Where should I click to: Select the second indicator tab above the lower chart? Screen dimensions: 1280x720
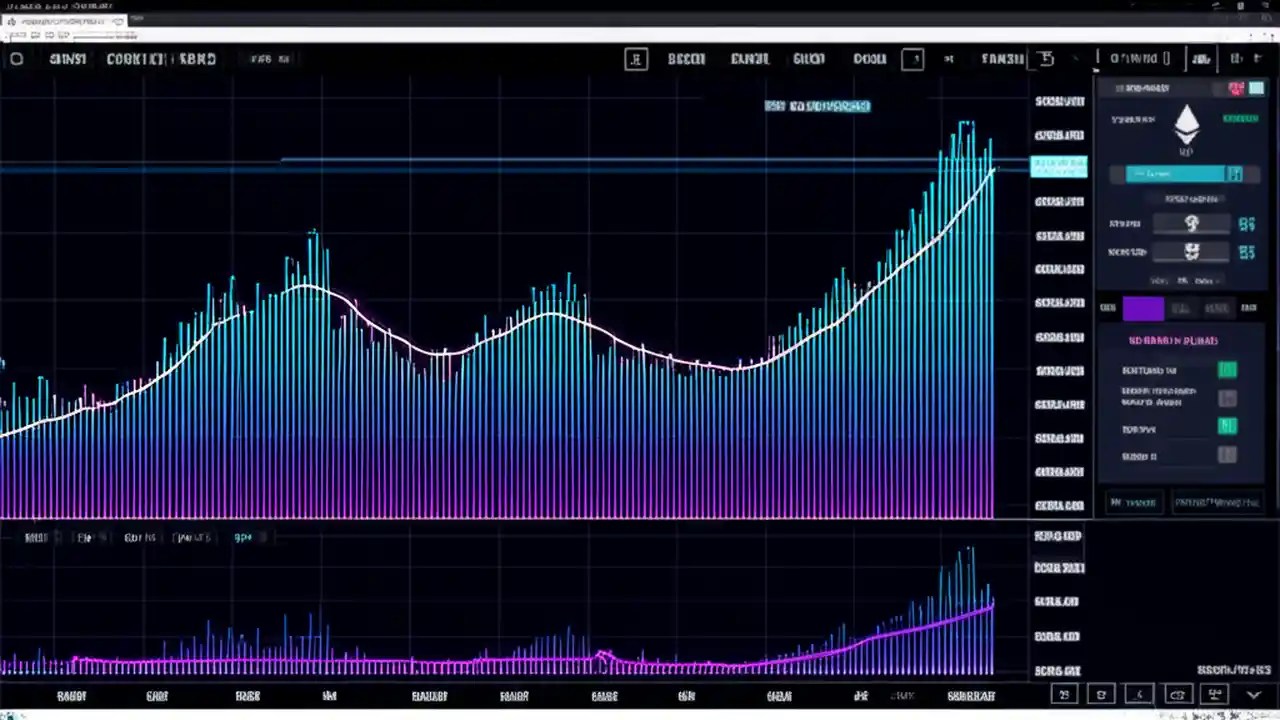point(84,537)
